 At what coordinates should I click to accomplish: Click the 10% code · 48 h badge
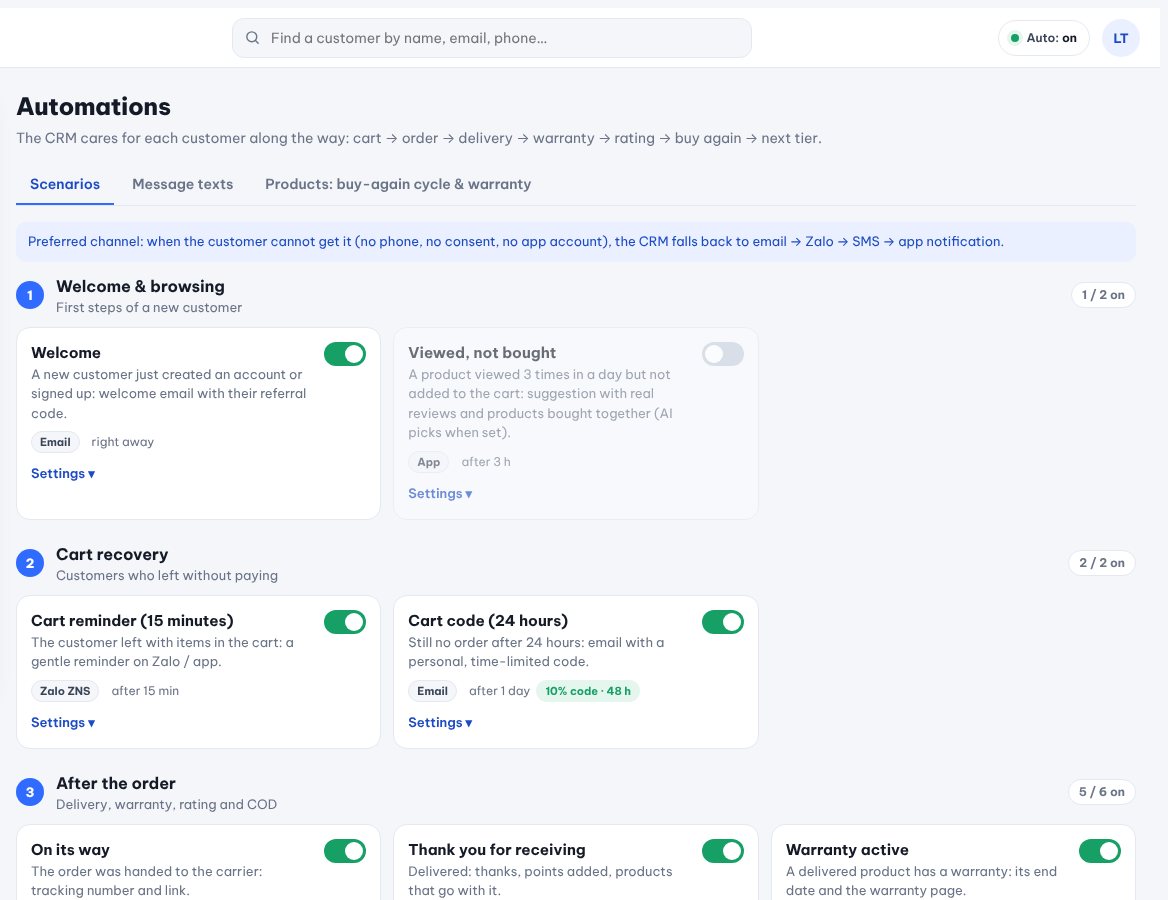(588, 691)
